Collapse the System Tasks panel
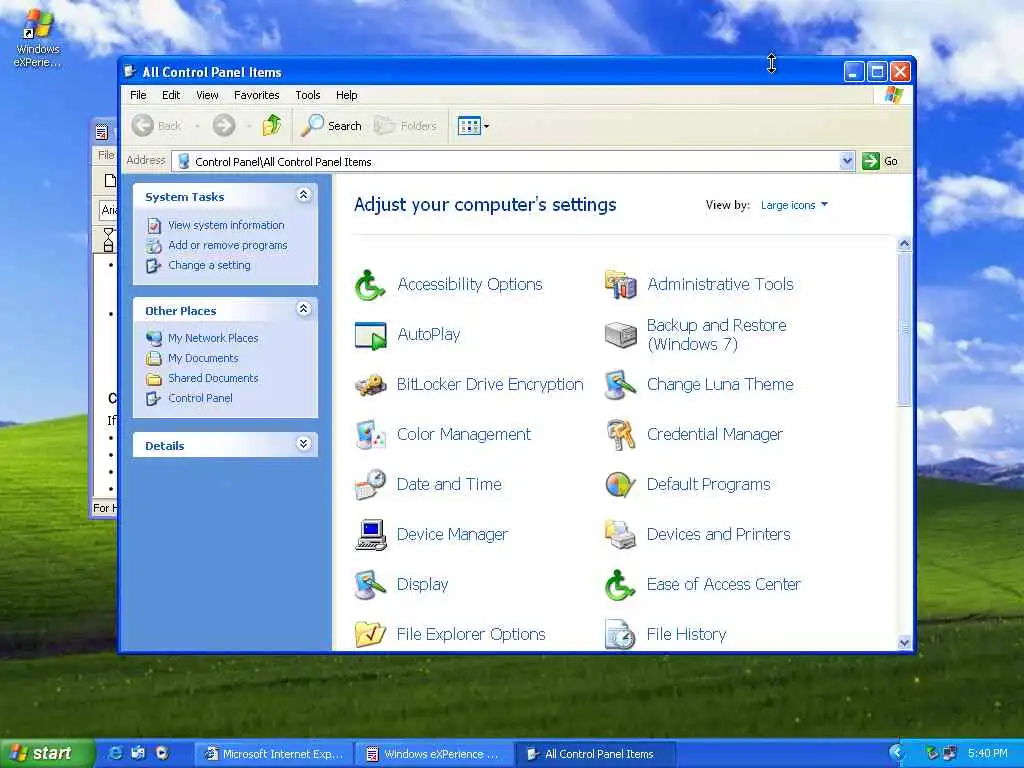 [304, 195]
